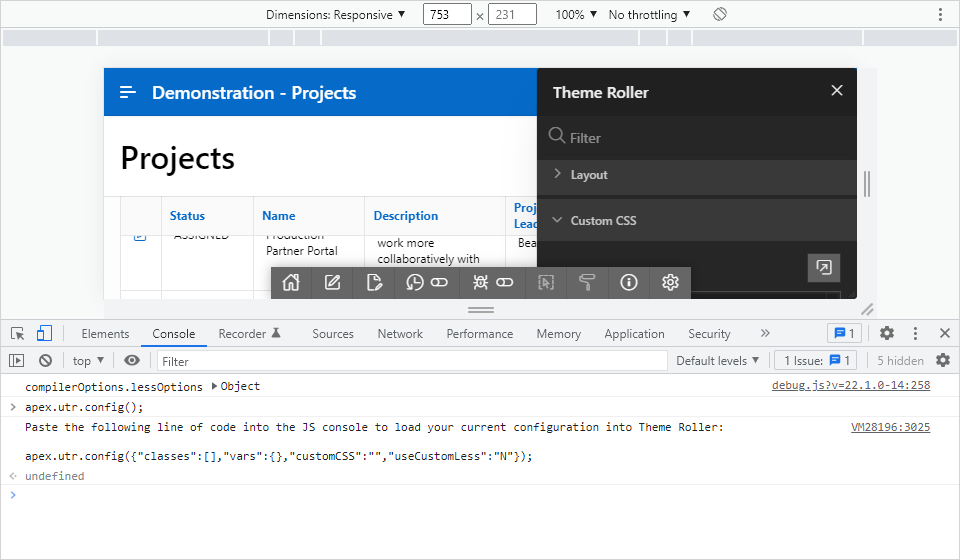Expand the logged Object in console
This screenshot has width=960, height=560.
[214, 386]
